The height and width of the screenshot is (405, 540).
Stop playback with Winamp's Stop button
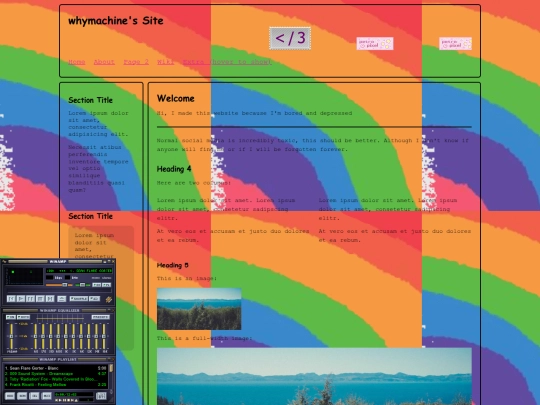pos(40,299)
